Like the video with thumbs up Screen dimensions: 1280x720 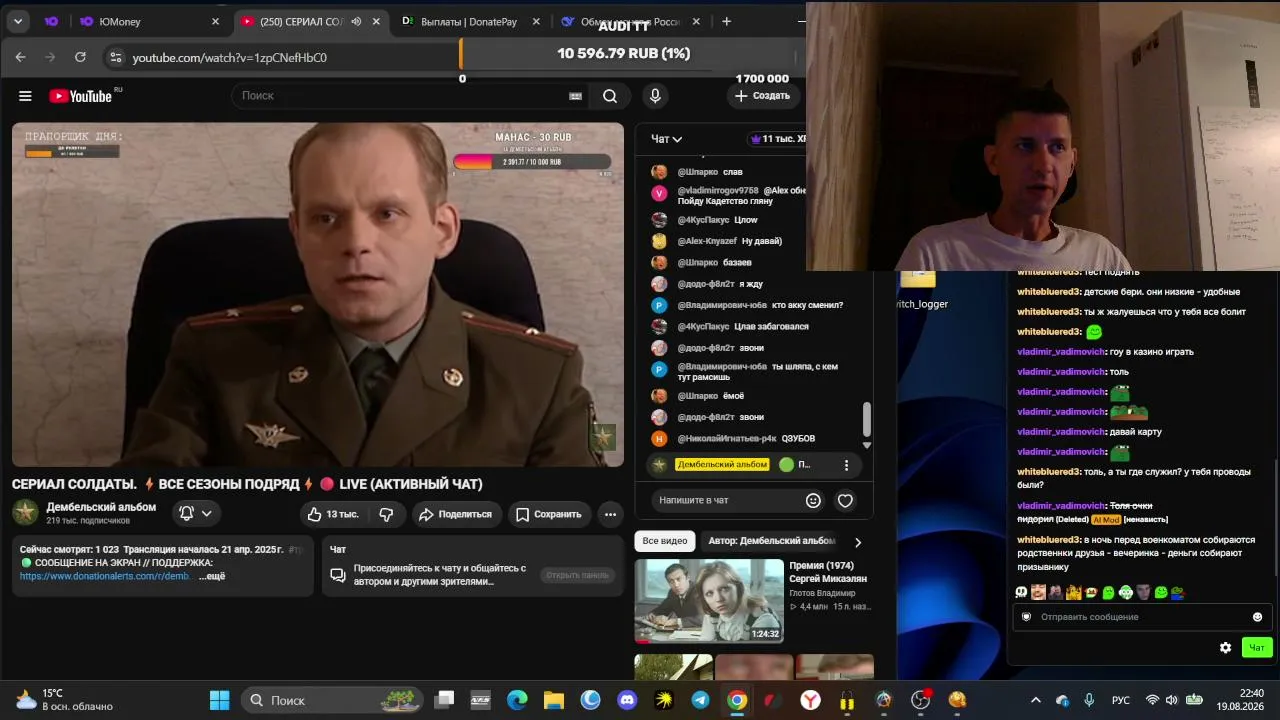click(333, 514)
